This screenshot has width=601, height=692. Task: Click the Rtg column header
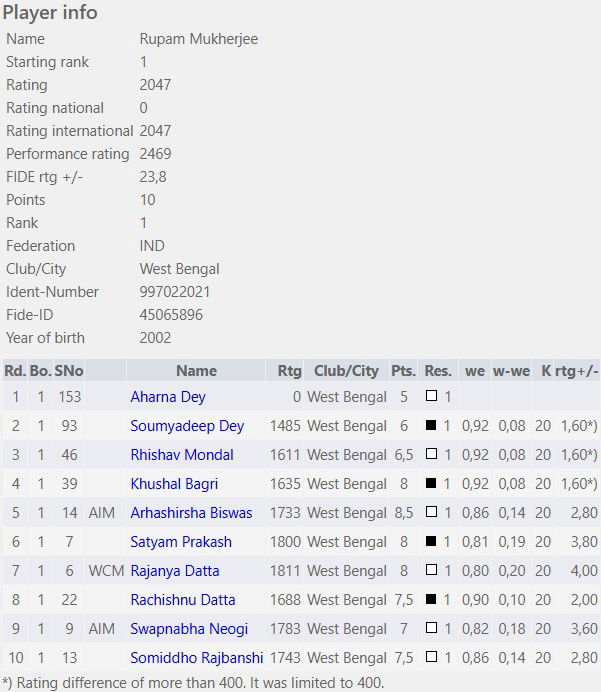[x=289, y=371]
